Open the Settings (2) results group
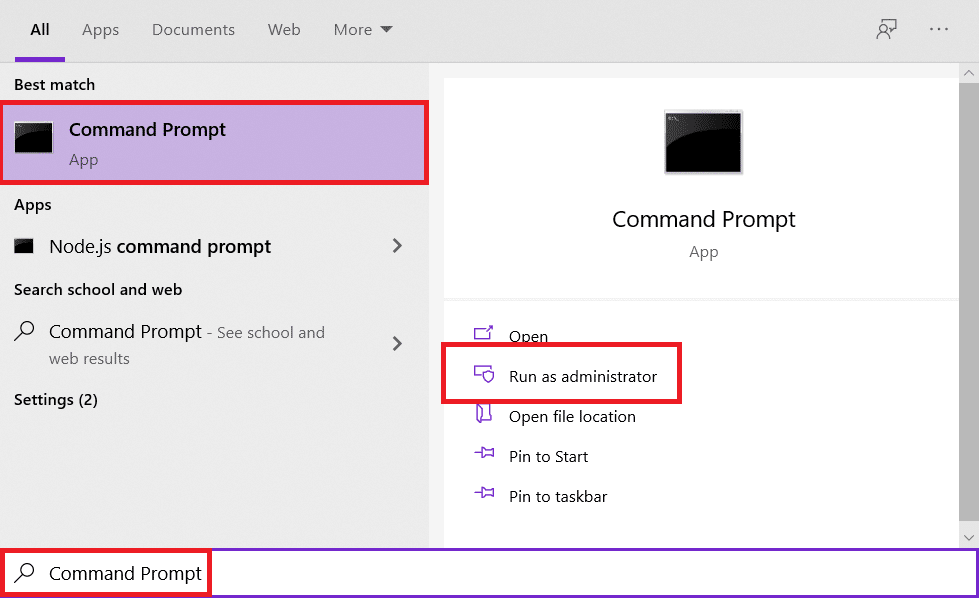The height and width of the screenshot is (598, 979). click(x=56, y=400)
